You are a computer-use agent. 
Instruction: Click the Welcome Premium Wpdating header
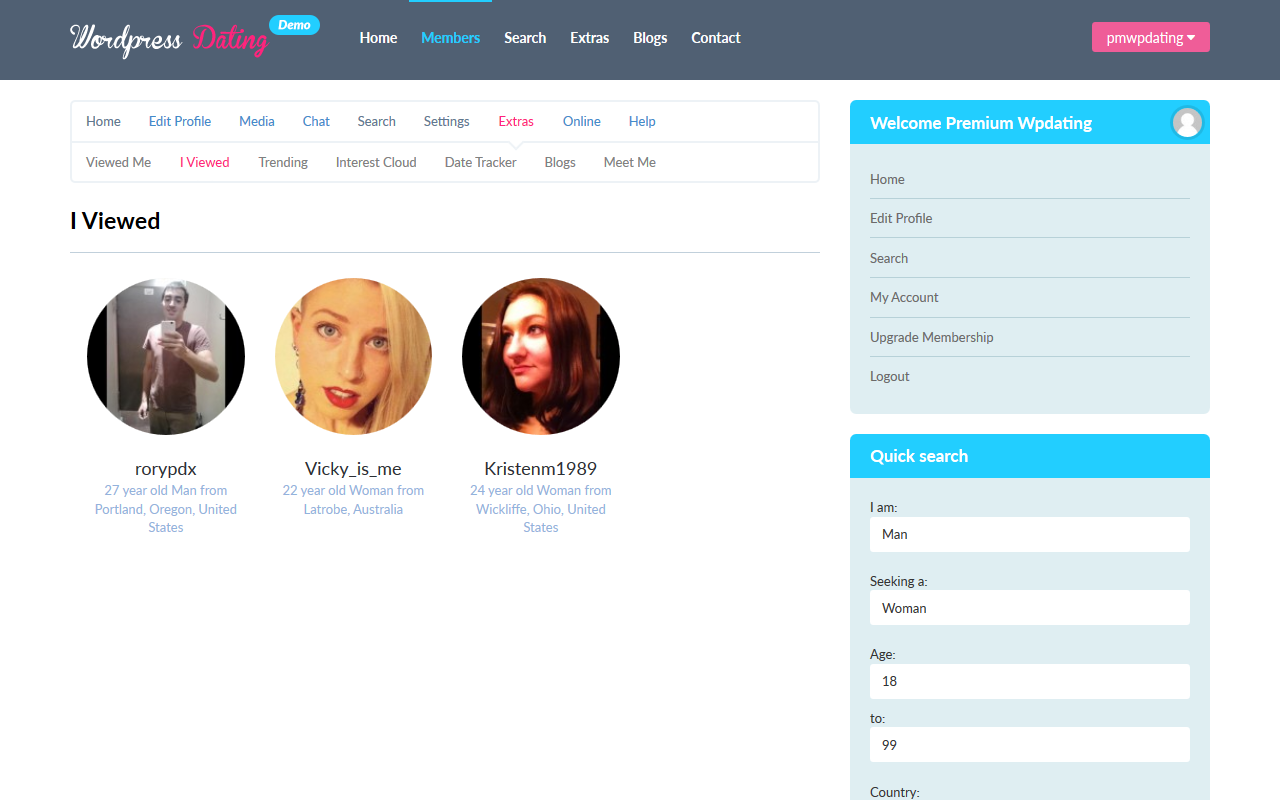[981, 123]
